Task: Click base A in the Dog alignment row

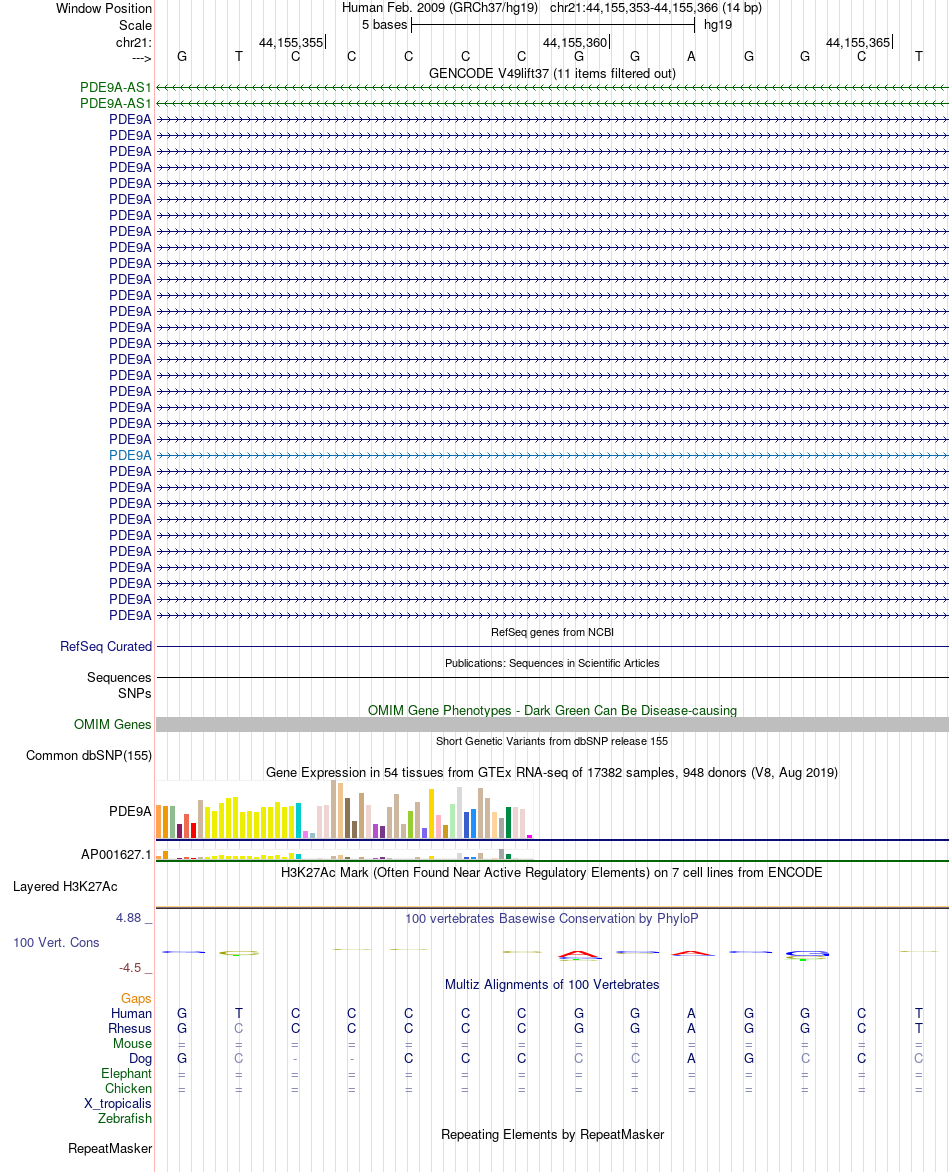Action: click(691, 1058)
